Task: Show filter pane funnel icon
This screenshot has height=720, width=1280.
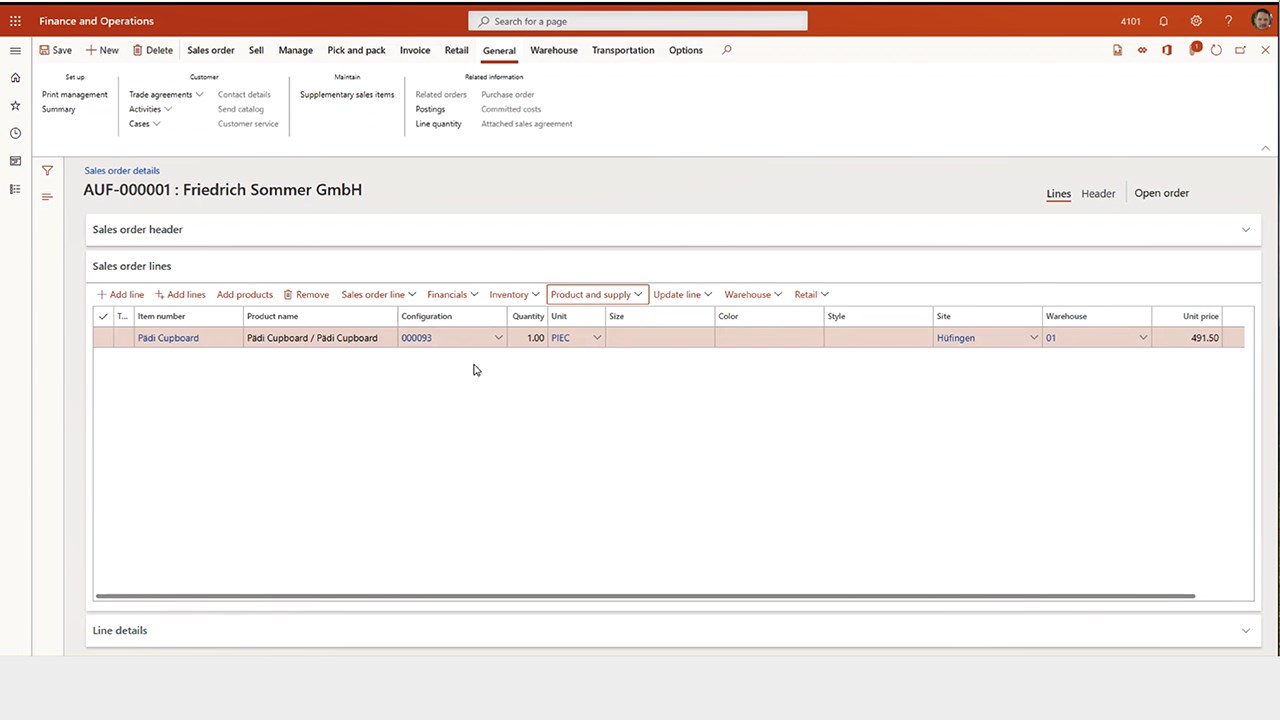Action: point(47,171)
